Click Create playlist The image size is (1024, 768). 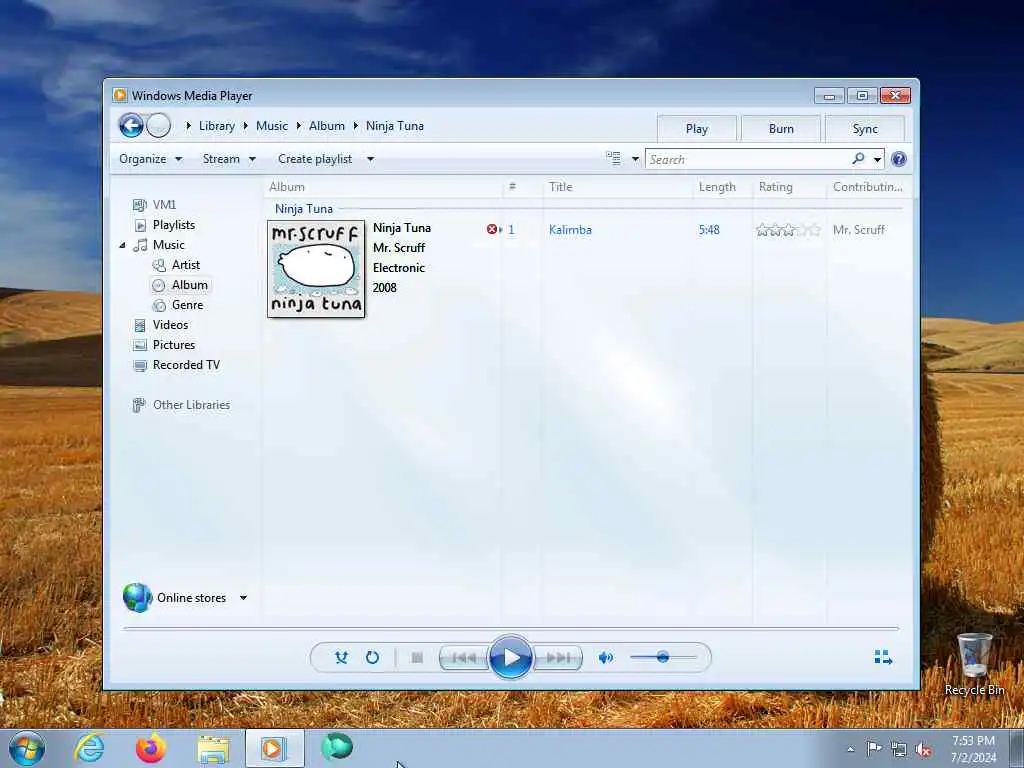tap(315, 159)
